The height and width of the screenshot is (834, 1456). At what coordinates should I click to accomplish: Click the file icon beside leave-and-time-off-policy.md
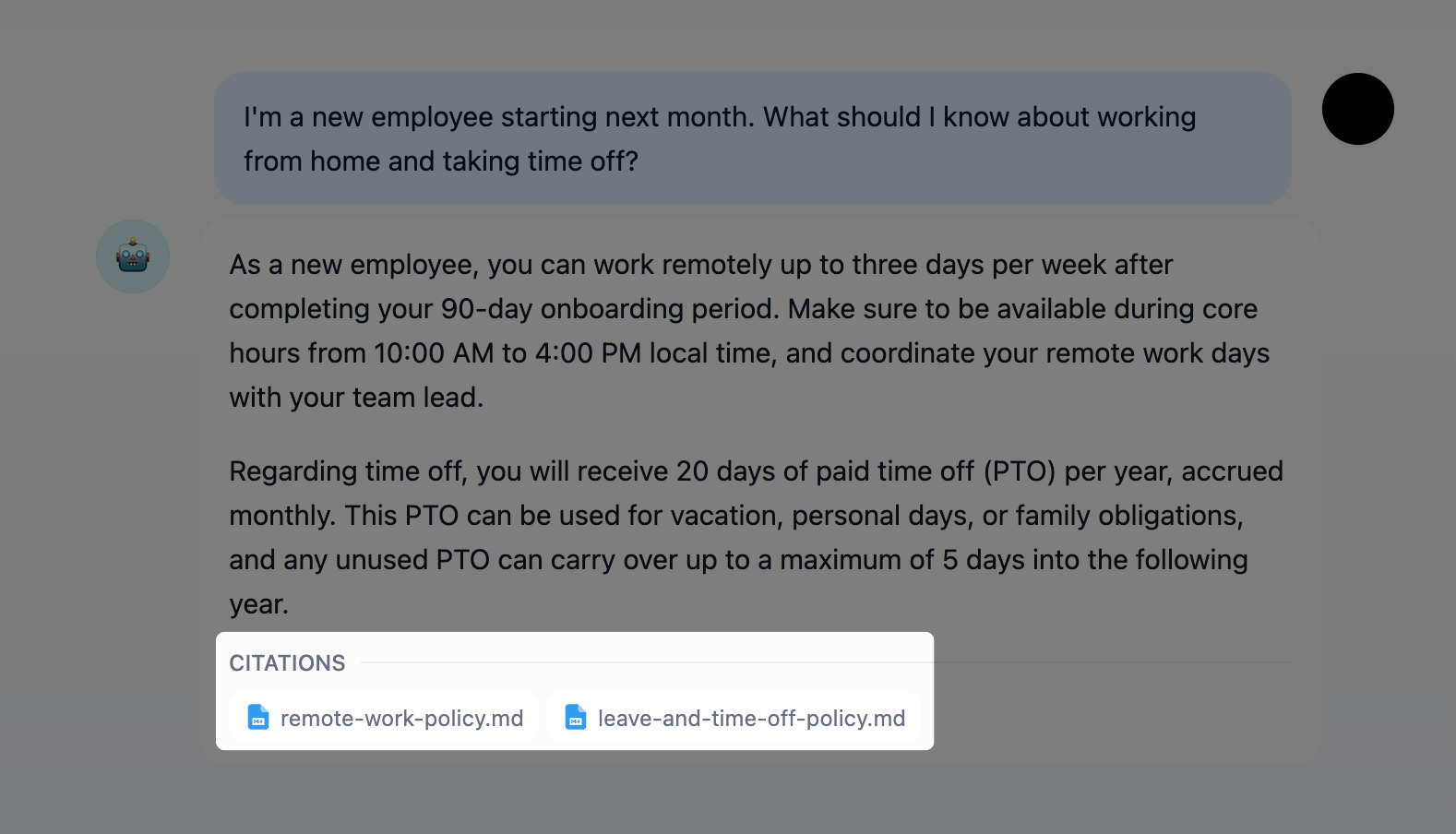coord(576,718)
